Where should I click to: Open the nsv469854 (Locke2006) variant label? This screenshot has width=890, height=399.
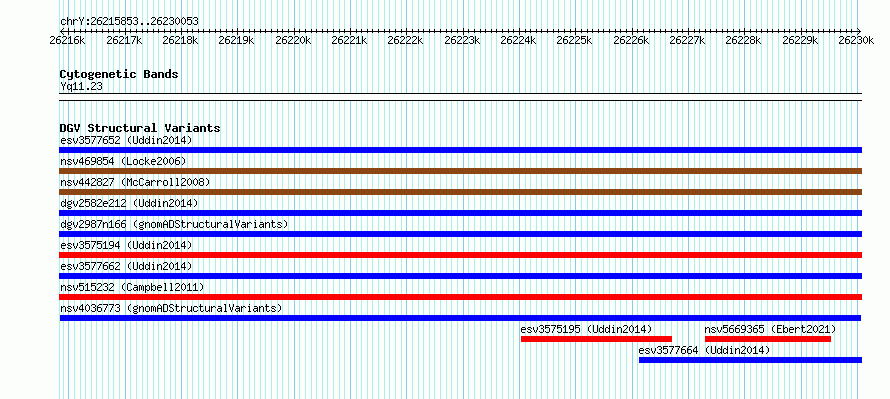(123, 161)
